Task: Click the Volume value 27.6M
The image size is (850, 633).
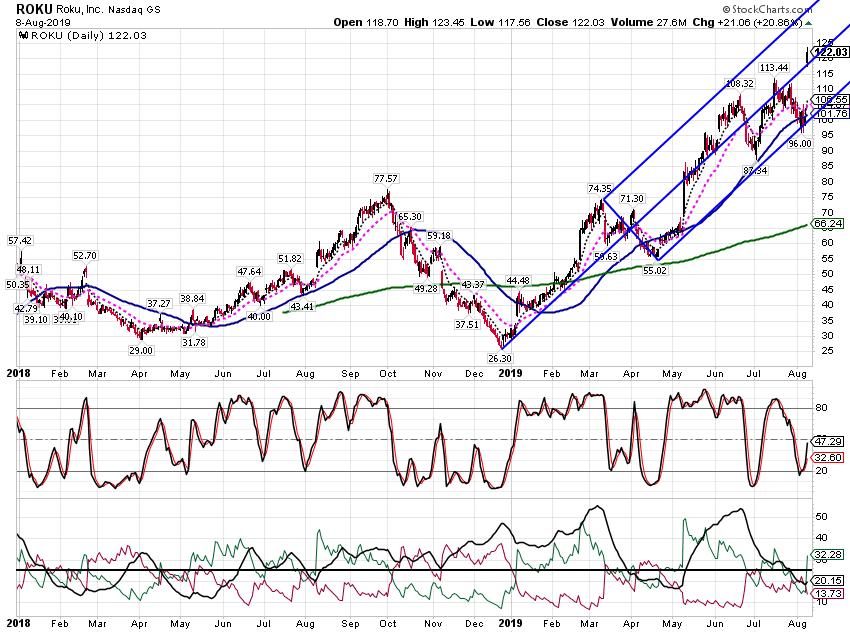Action: coord(672,22)
